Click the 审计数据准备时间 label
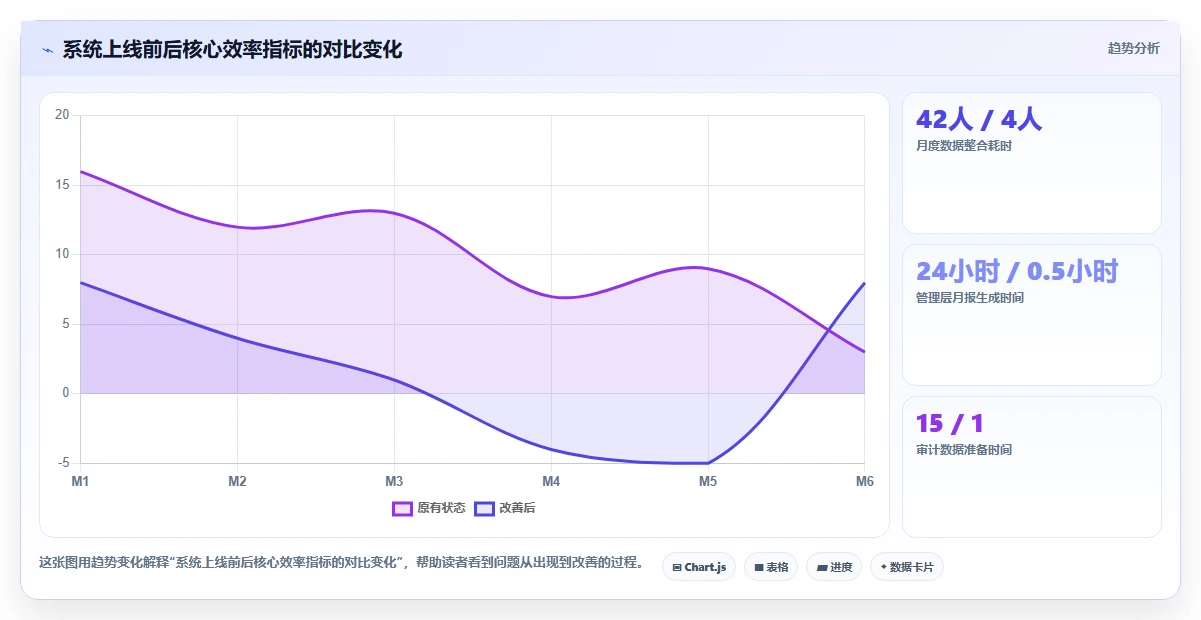The image size is (1201, 620). (964, 450)
